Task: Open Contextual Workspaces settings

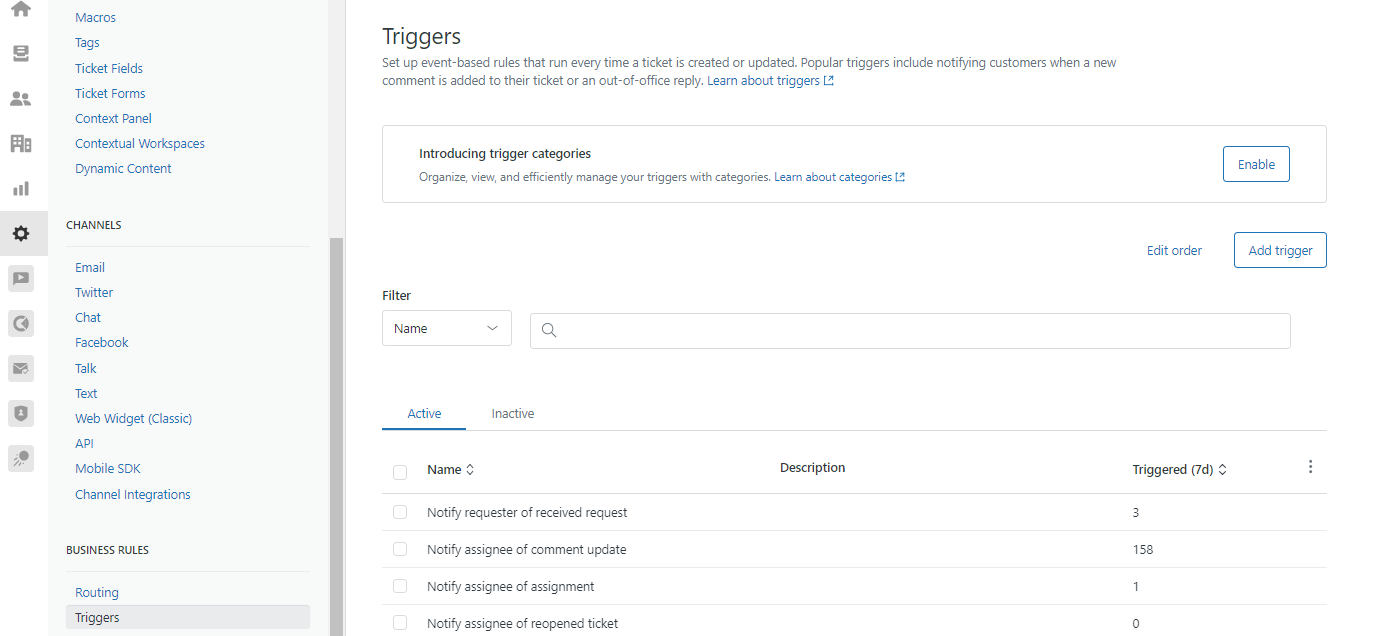Action: click(x=140, y=143)
